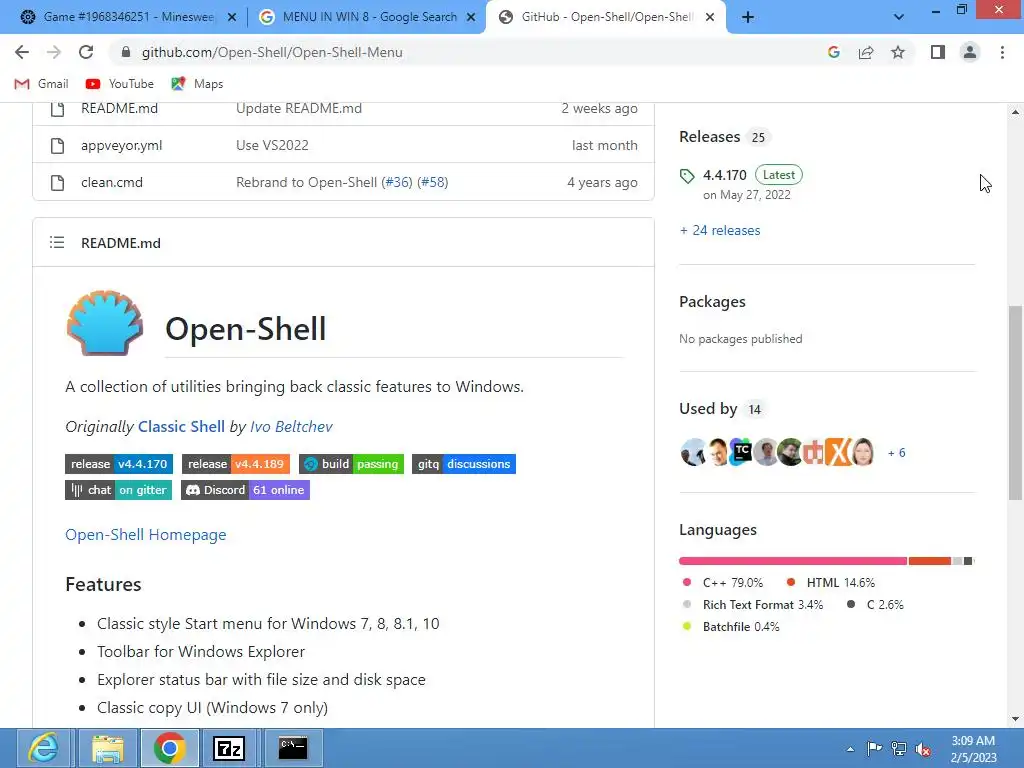This screenshot has height=768, width=1024.
Task: Click the pink C++ segment of language bar
Action: pyautogui.click(x=793, y=561)
